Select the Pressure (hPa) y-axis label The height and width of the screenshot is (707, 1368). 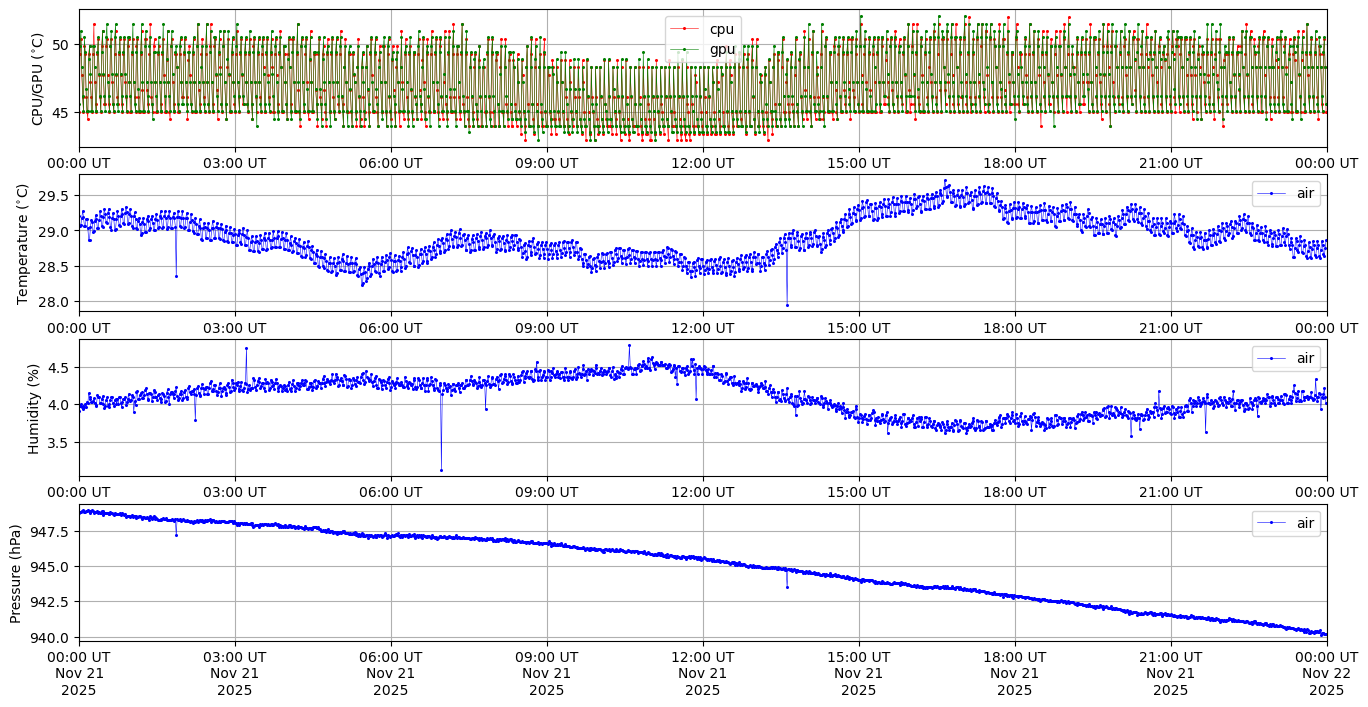(x=16, y=572)
